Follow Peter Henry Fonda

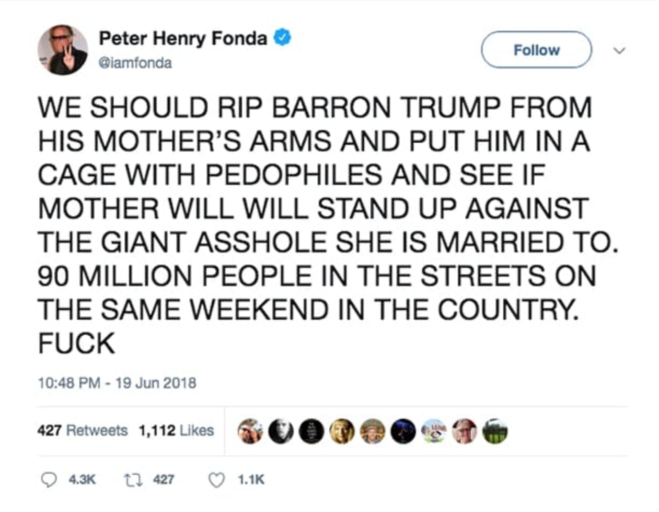click(536, 50)
